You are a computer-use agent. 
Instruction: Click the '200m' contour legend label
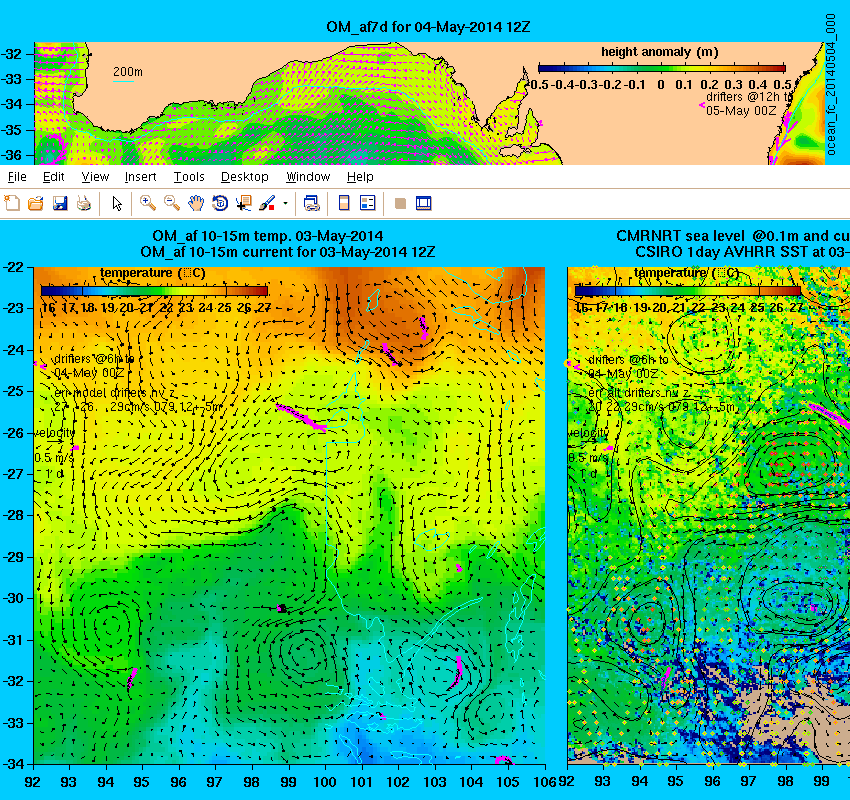127,72
